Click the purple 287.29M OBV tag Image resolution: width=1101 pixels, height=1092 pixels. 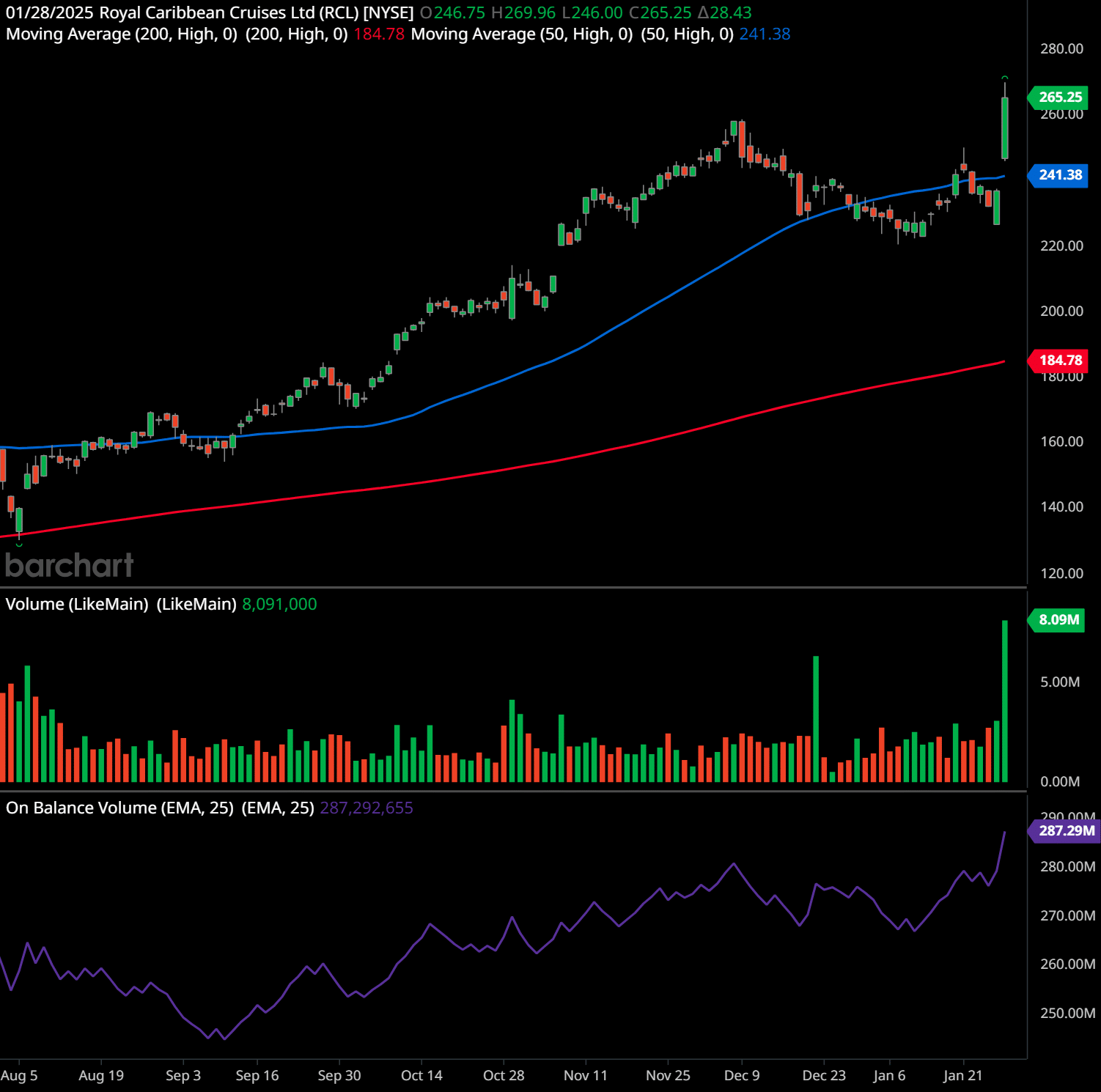[x=1065, y=830]
